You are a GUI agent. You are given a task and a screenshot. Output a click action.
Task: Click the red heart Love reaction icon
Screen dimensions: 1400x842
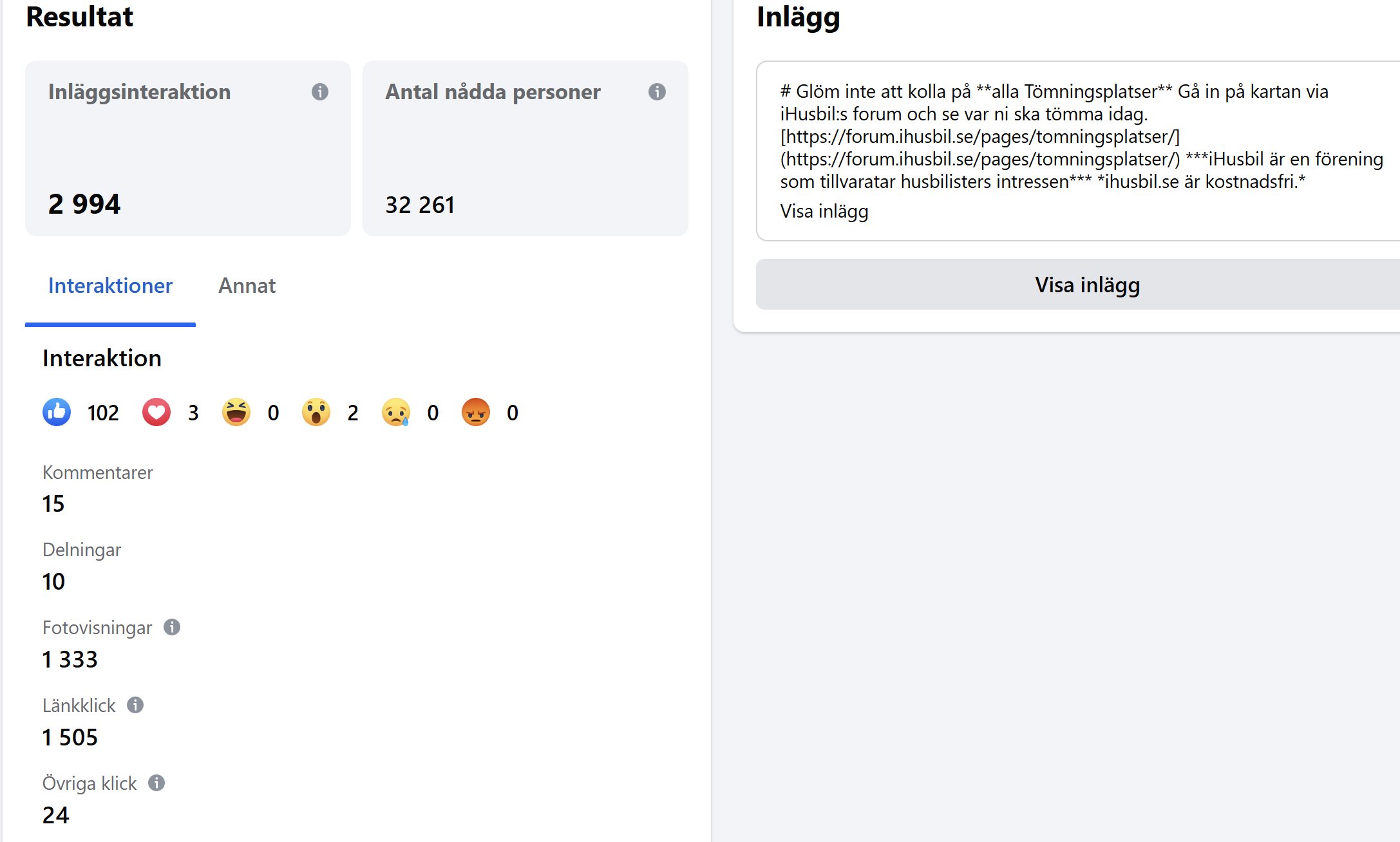[156, 412]
